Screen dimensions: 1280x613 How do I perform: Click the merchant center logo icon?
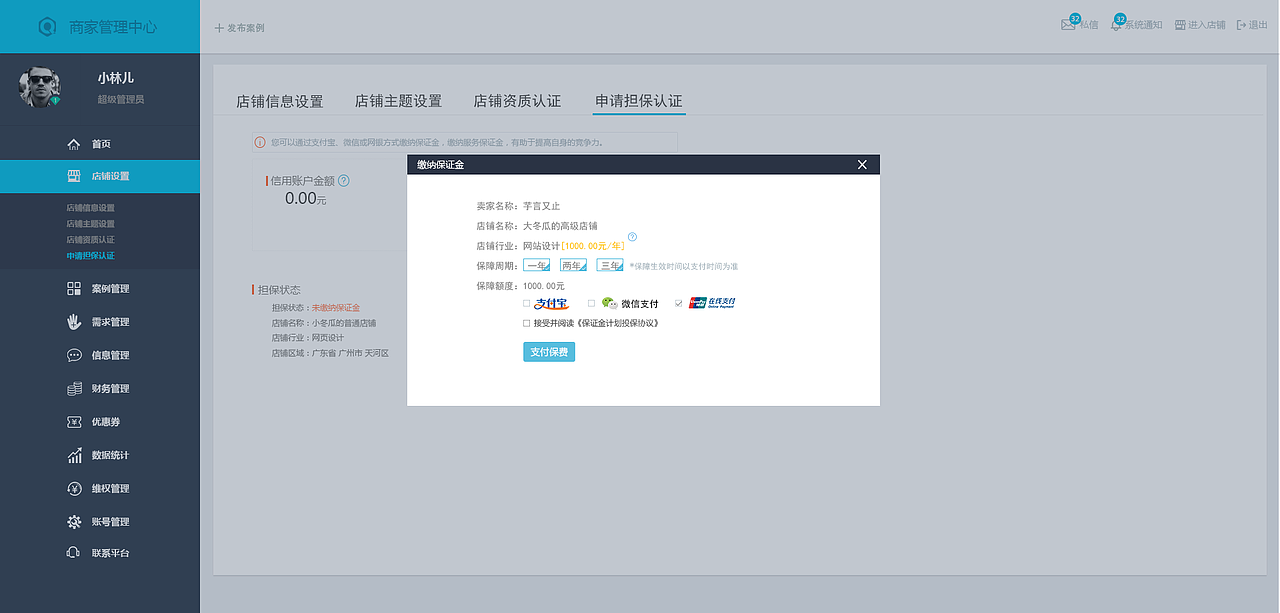(48, 27)
